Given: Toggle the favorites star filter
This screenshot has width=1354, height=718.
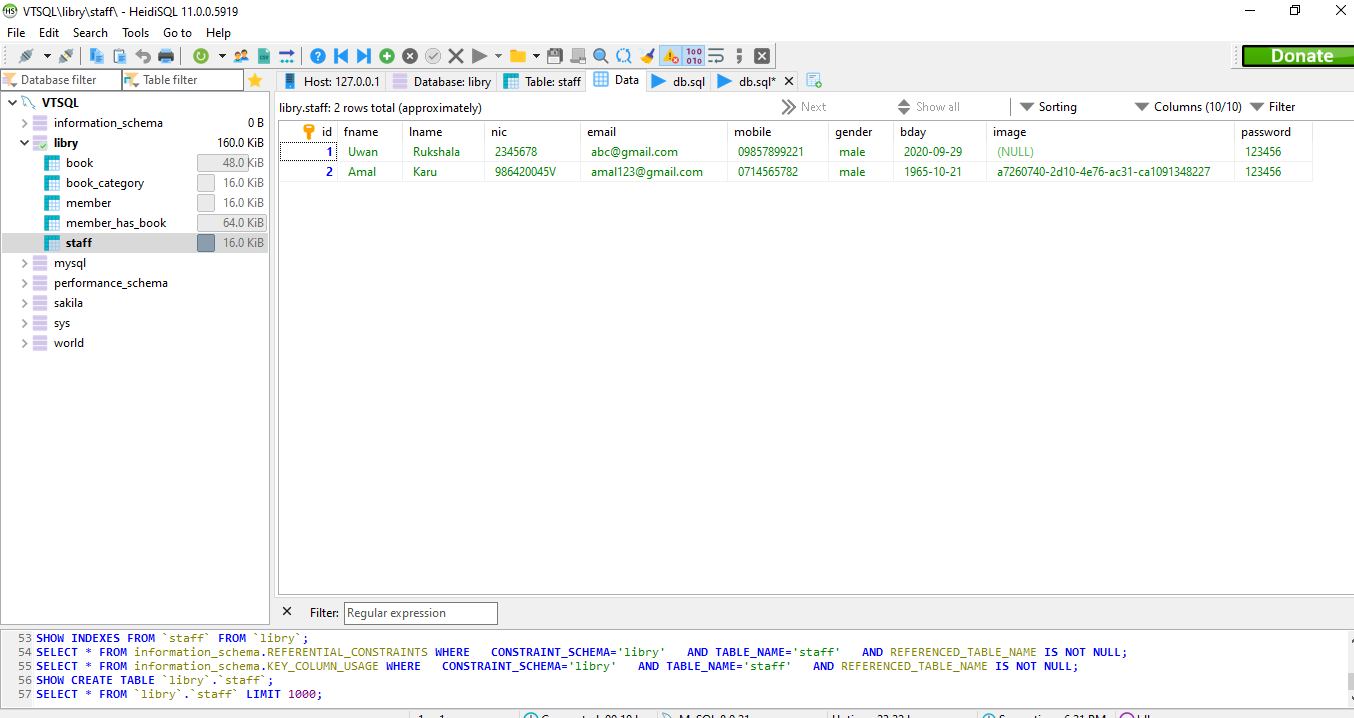Looking at the screenshot, I should 255,80.
